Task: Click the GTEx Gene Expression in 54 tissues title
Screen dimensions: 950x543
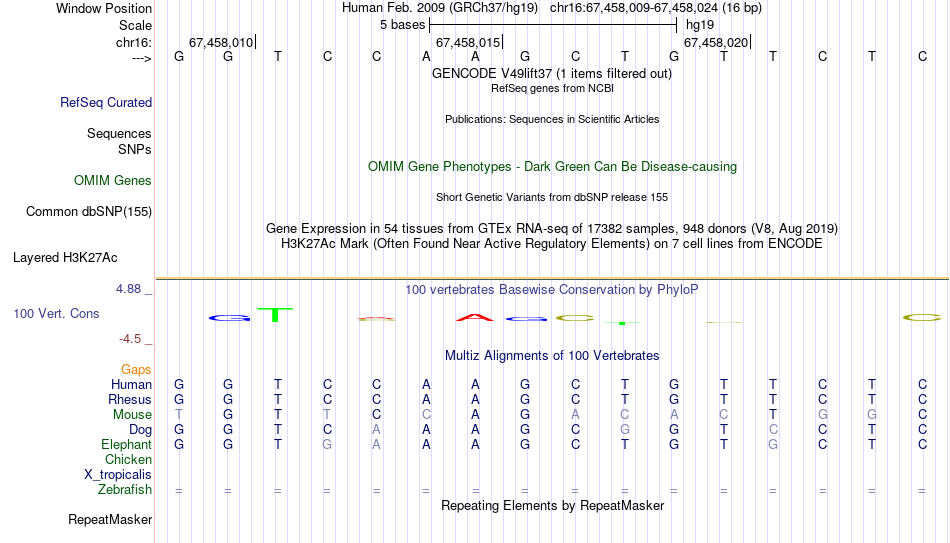Action: pos(552,228)
